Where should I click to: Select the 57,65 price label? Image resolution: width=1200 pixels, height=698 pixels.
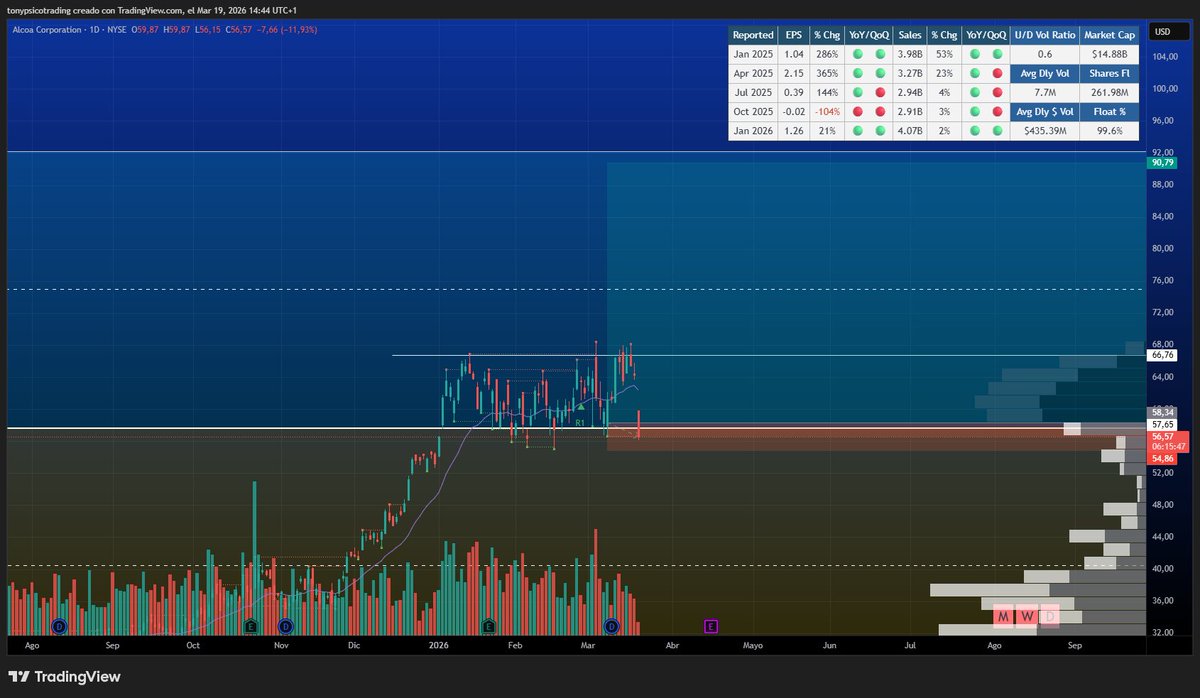(x=1163, y=424)
